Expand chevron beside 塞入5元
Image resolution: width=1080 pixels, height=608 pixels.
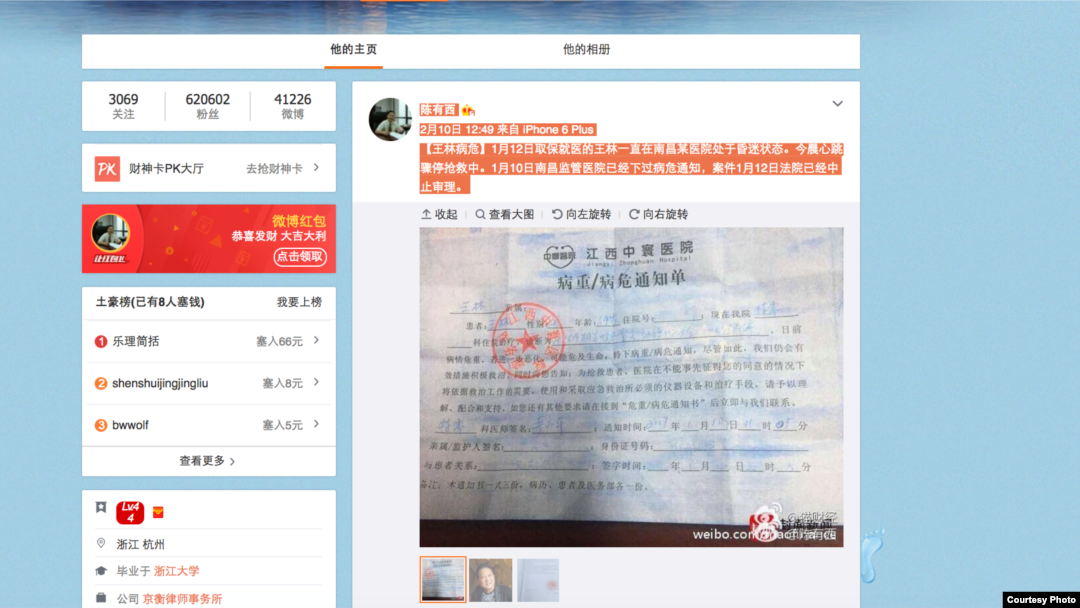coord(316,424)
